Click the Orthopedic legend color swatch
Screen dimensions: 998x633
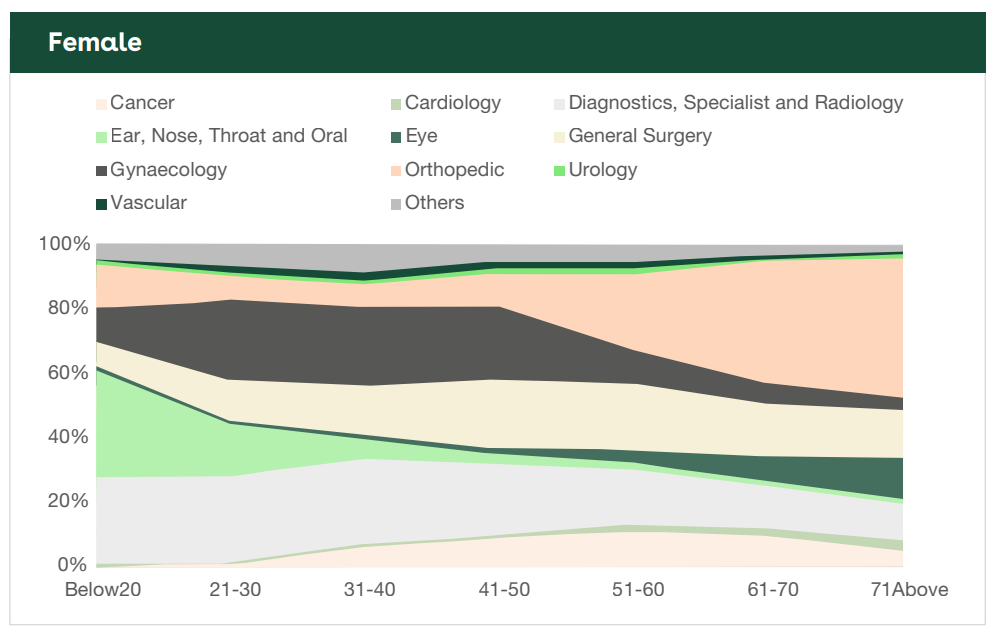pyautogui.click(x=396, y=170)
